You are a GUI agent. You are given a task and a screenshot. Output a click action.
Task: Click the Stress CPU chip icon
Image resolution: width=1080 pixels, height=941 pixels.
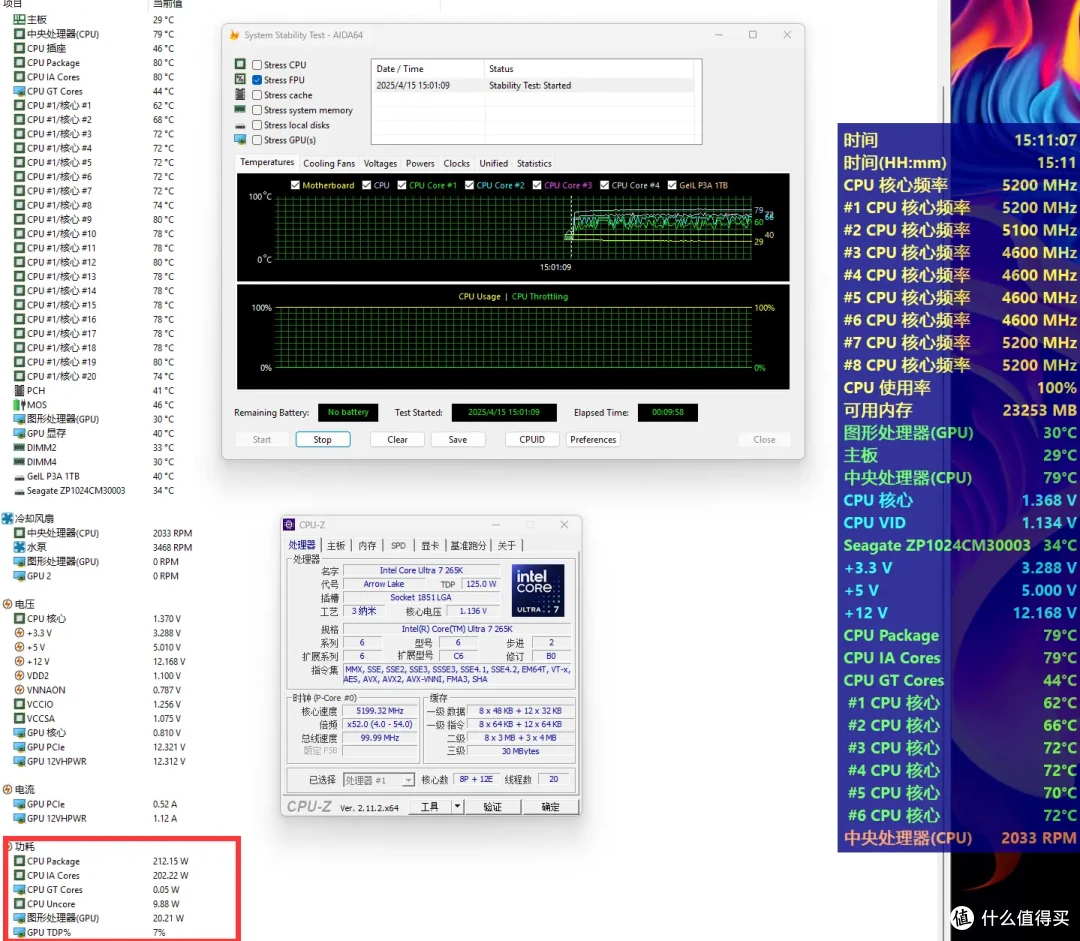pyautogui.click(x=240, y=64)
